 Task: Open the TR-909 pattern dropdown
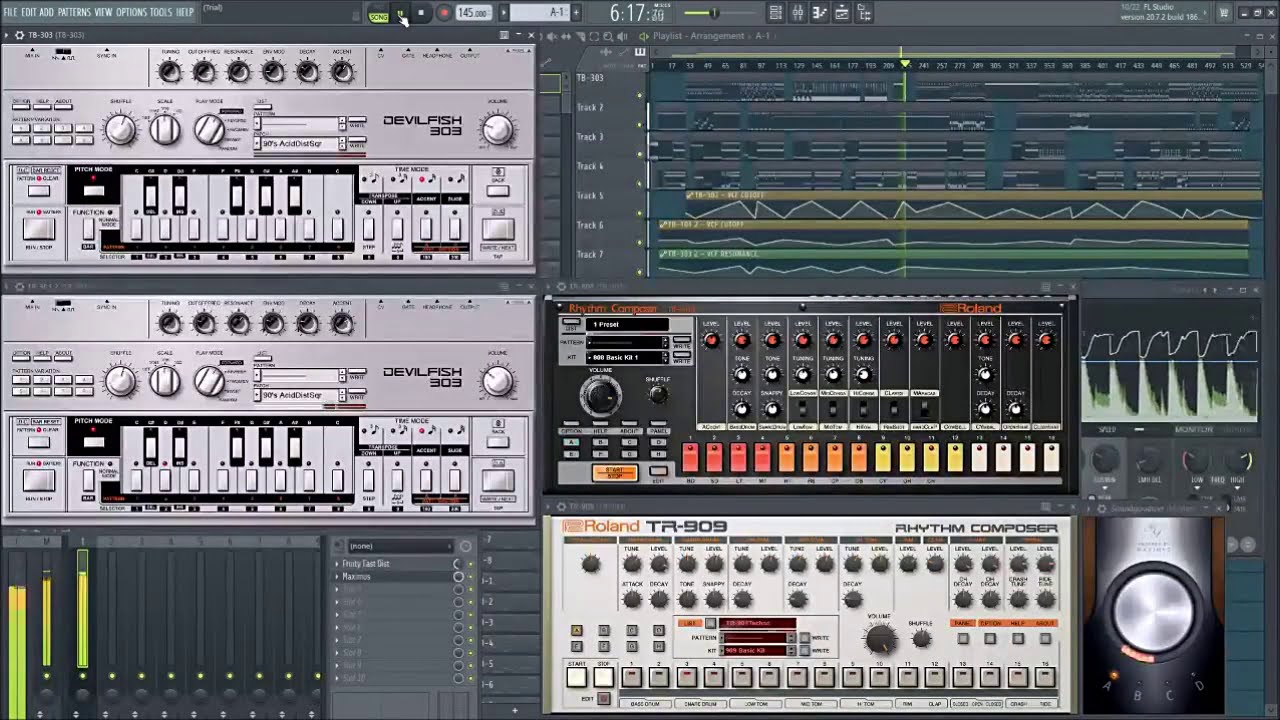pyautogui.click(x=757, y=638)
